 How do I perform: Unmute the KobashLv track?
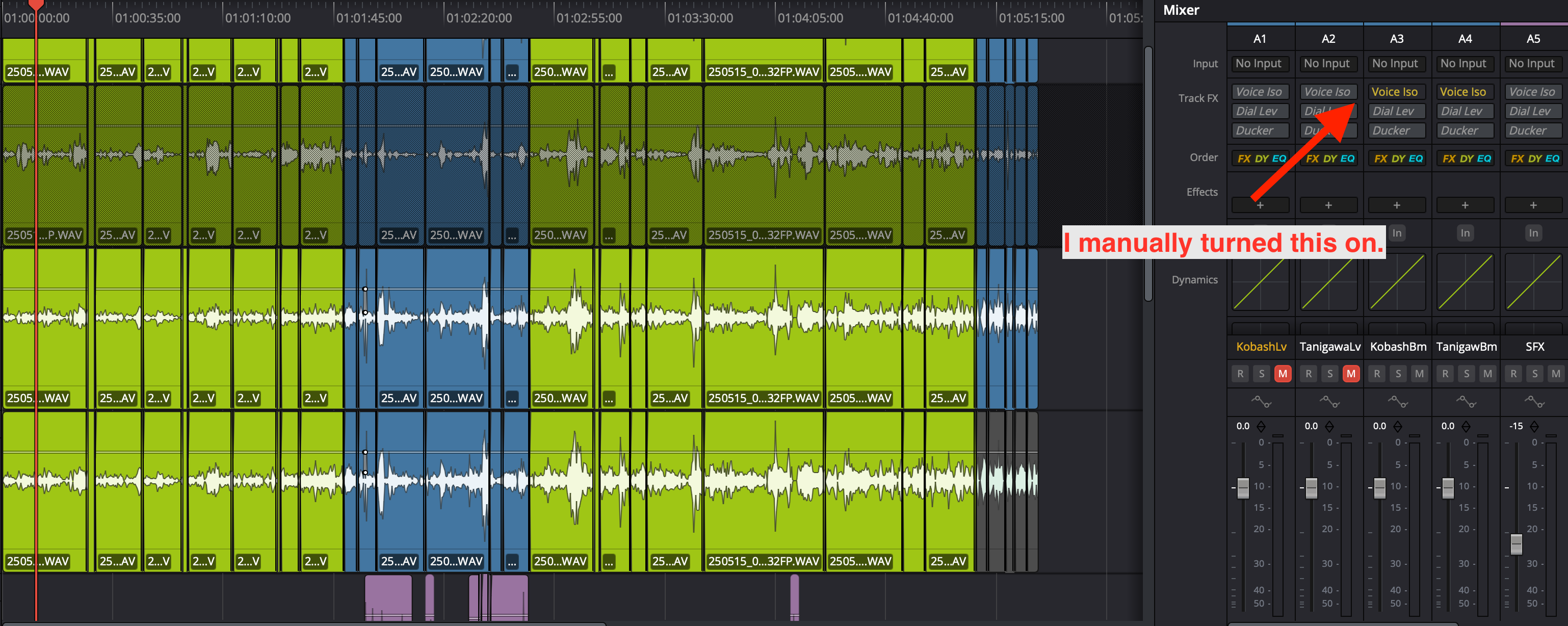[1283, 374]
